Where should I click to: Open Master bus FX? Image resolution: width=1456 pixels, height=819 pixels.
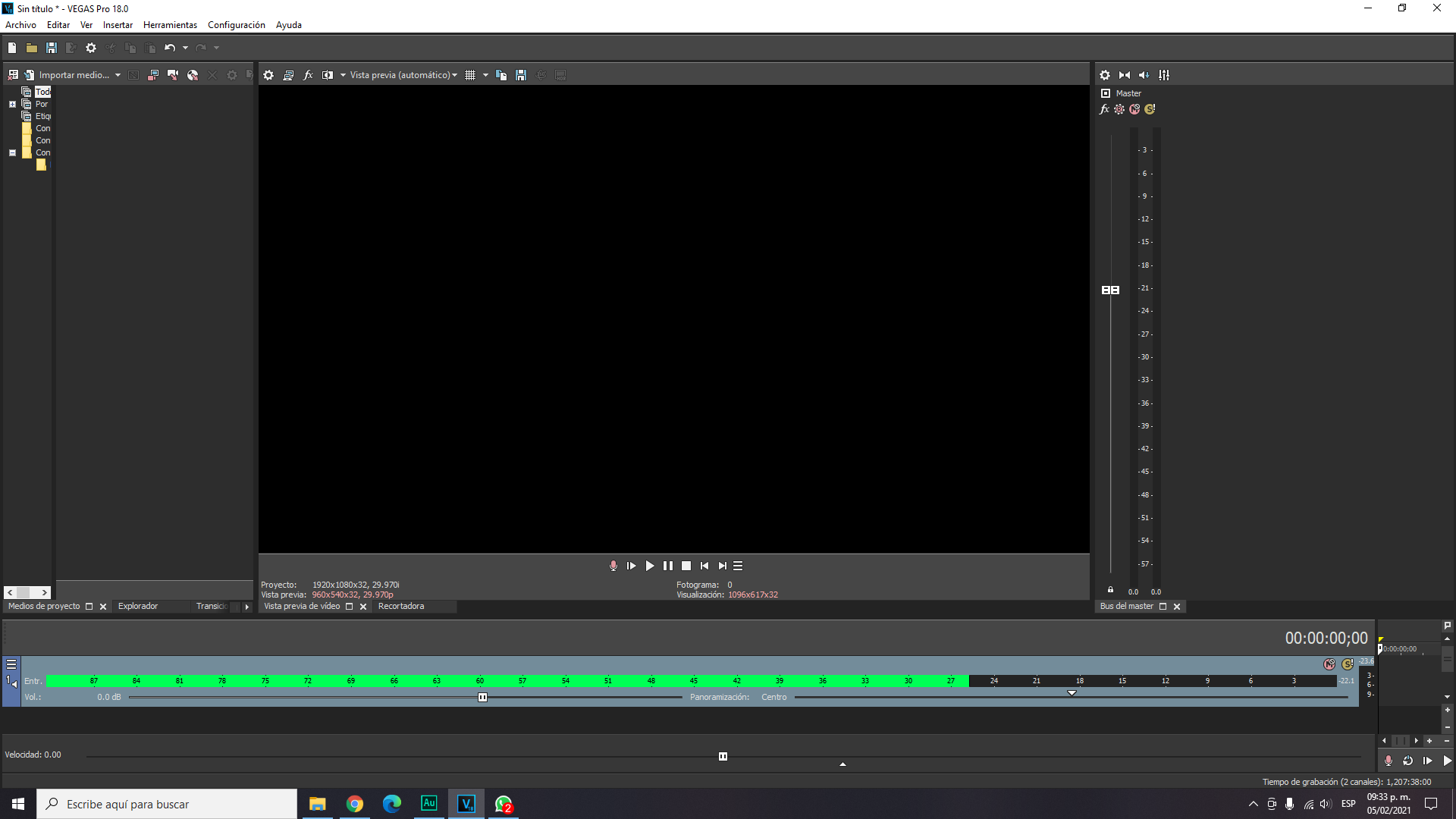click(x=1104, y=109)
